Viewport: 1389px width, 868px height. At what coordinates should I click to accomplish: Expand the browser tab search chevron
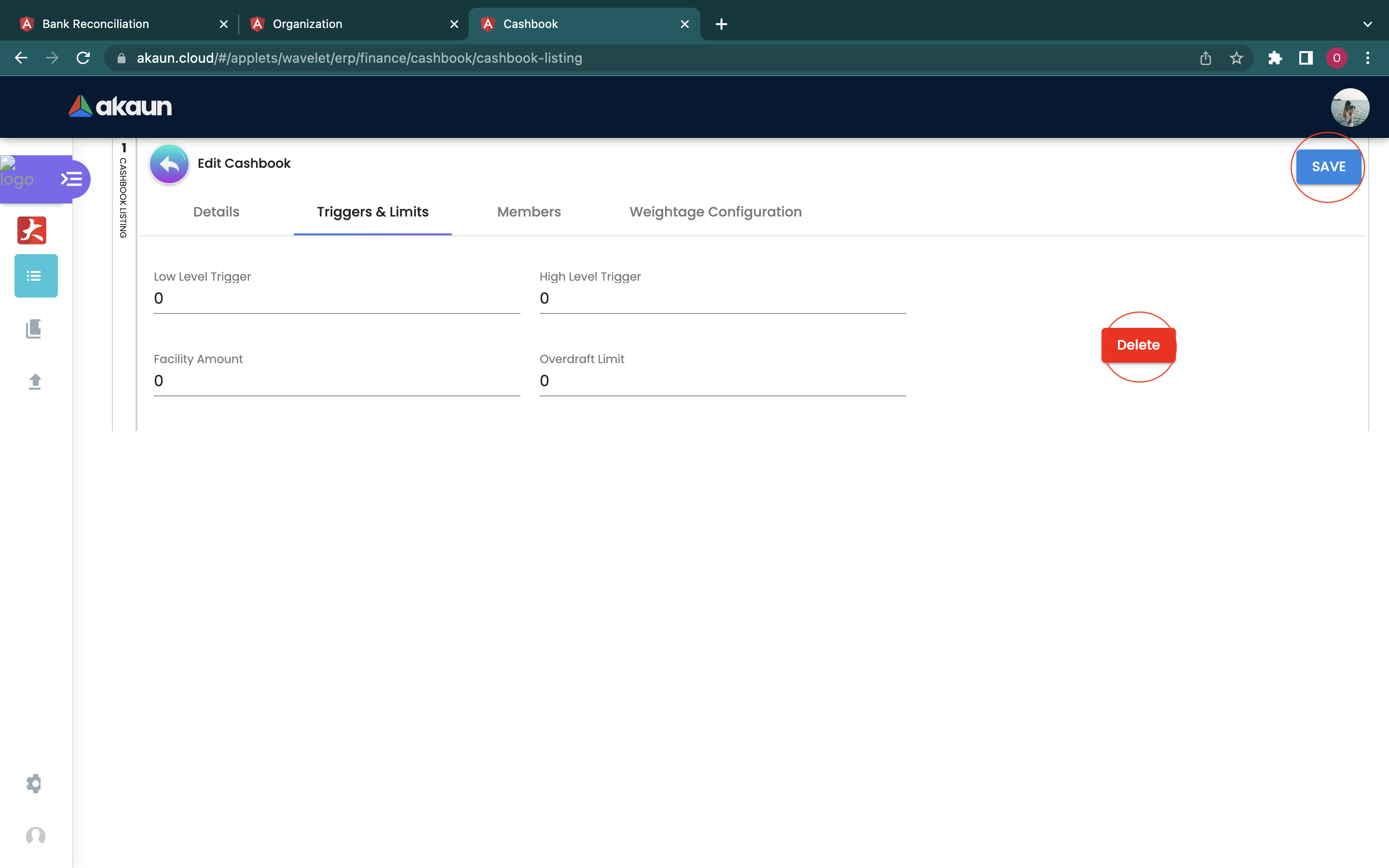[x=1367, y=24]
